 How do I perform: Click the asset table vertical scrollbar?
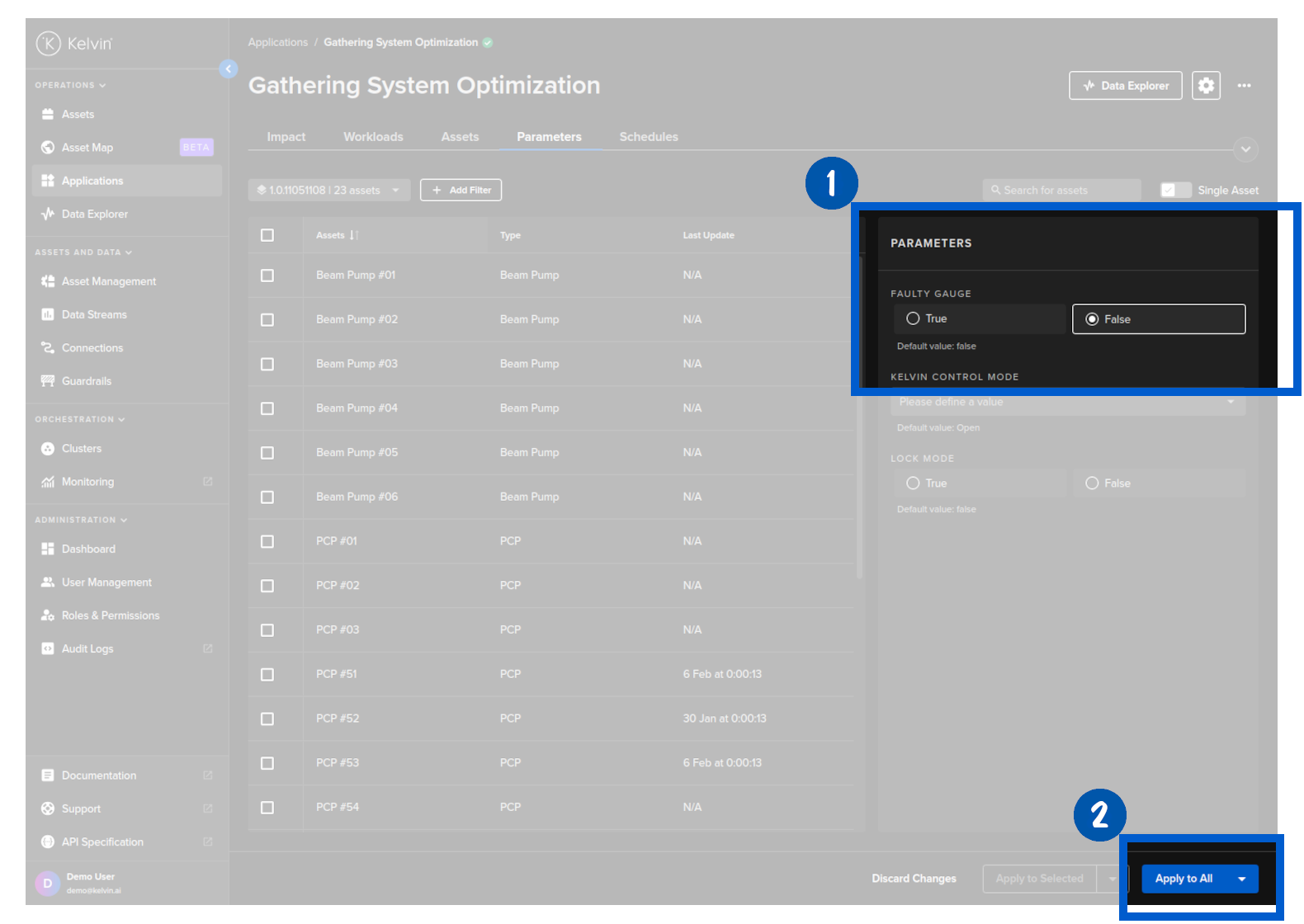click(x=858, y=412)
